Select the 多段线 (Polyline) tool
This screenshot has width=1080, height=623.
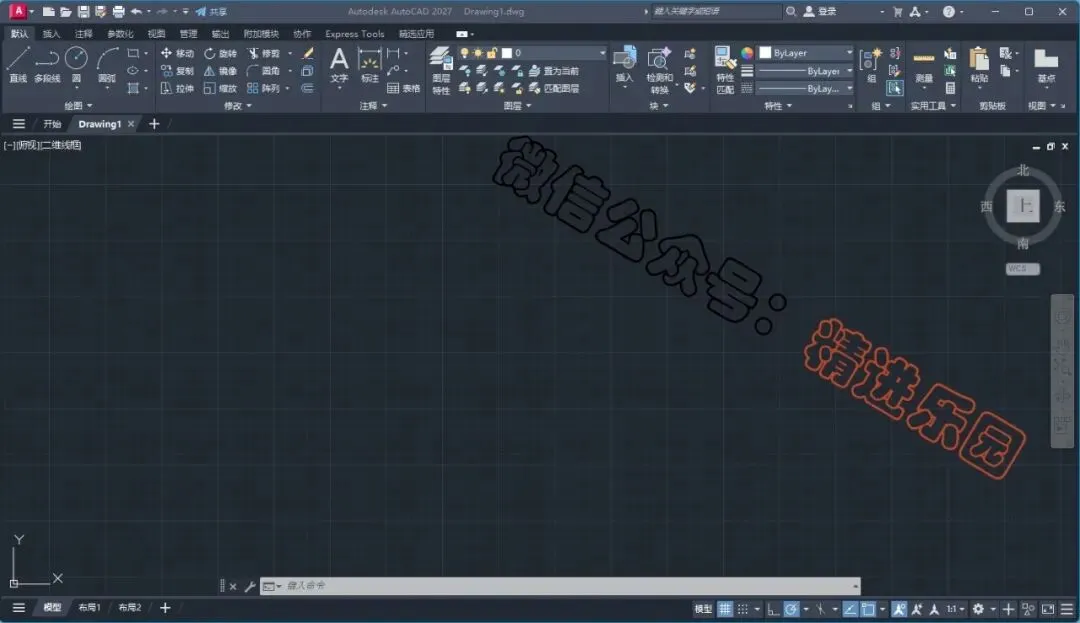[x=47, y=65]
